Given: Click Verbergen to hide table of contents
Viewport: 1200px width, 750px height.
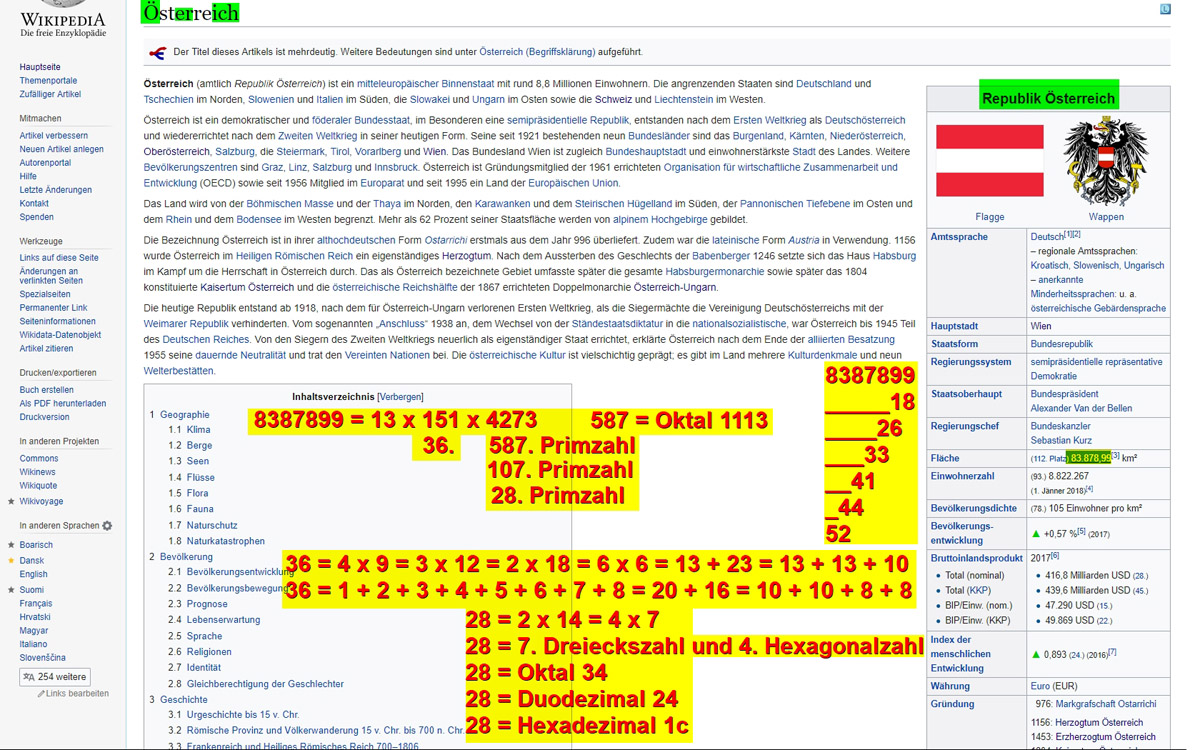Looking at the screenshot, I should (x=400, y=397).
